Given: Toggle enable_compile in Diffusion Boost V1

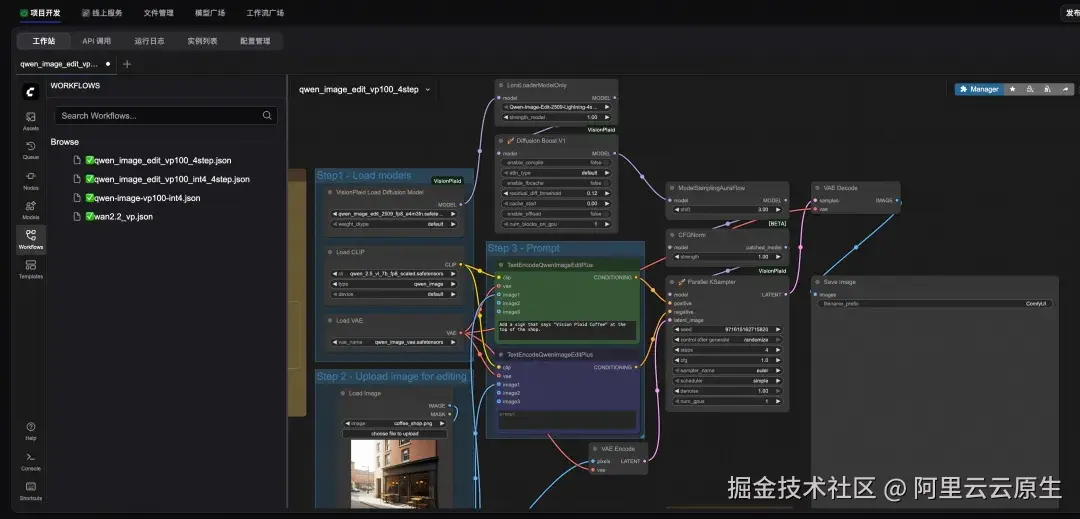Looking at the screenshot, I should pyautogui.click(x=557, y=162).
